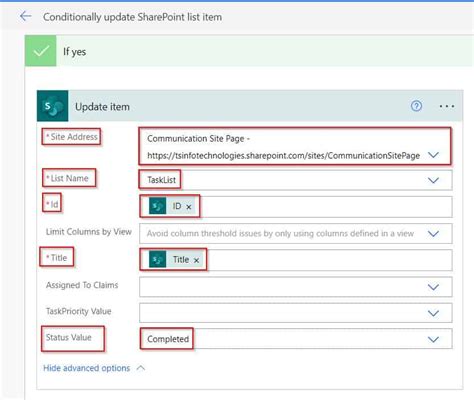474x400 pixels.
Task: Remove the Title dynamic content token
Action: click(x=196, y=260)
